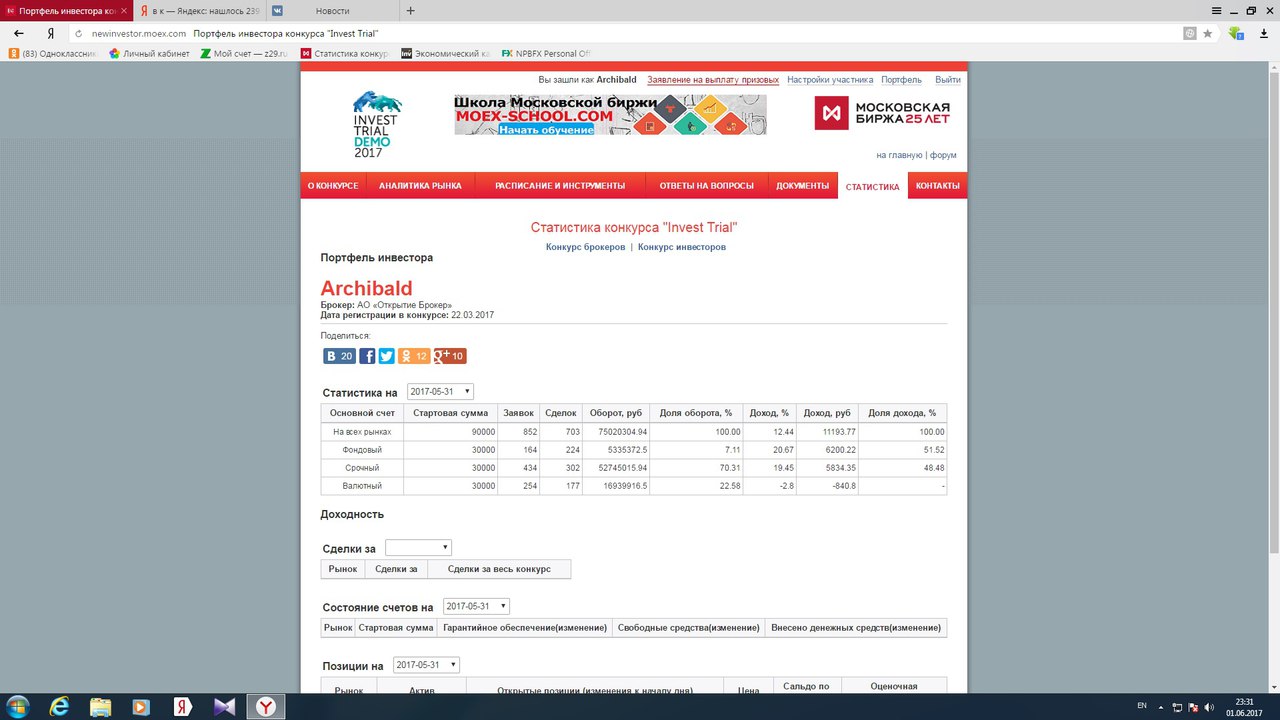This screenshot has width=1280, height=720.
Task: Open the форум link
Action: click(943, 155)
